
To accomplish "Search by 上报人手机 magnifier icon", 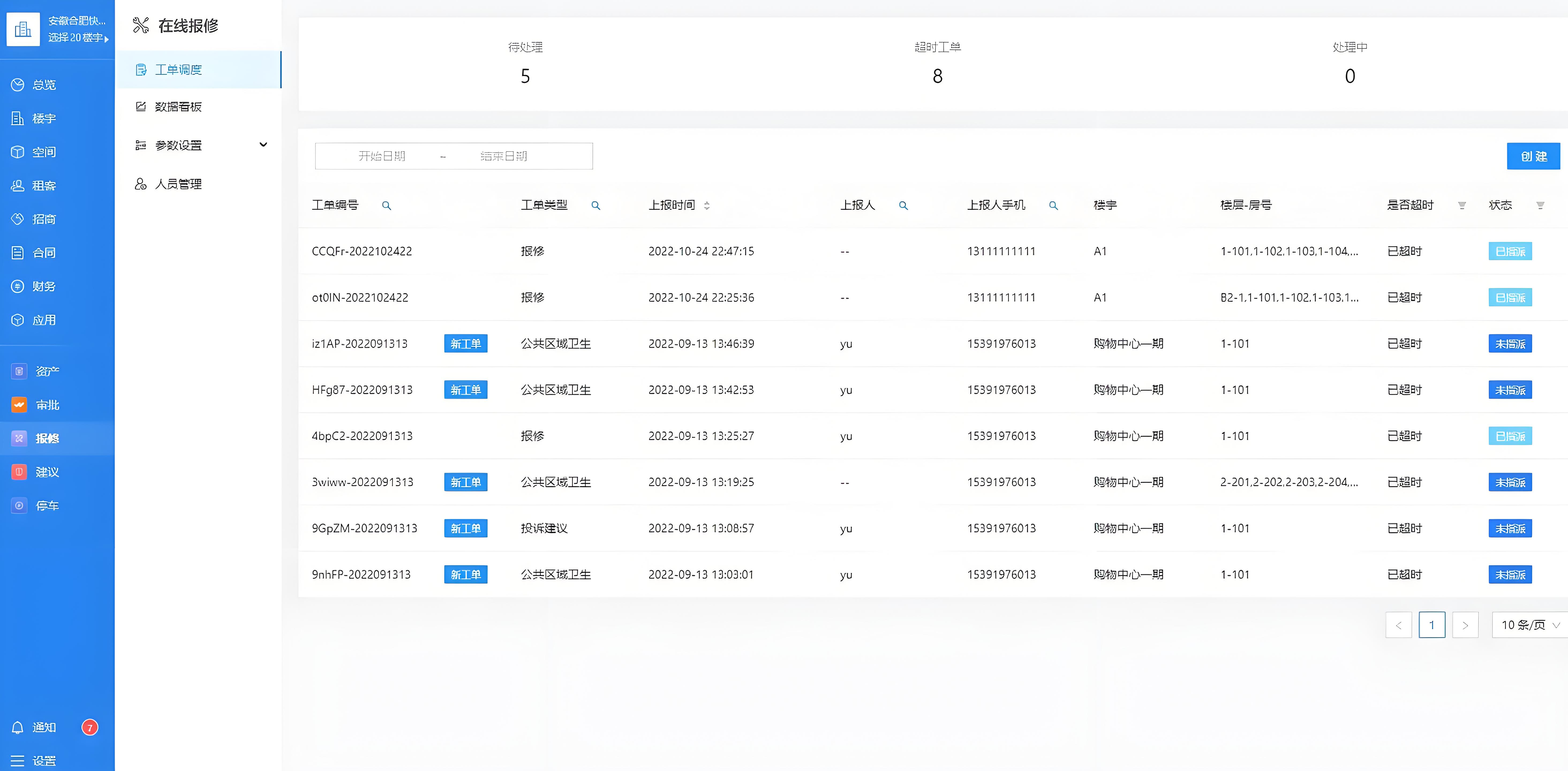I will [x=1054, y=206].
